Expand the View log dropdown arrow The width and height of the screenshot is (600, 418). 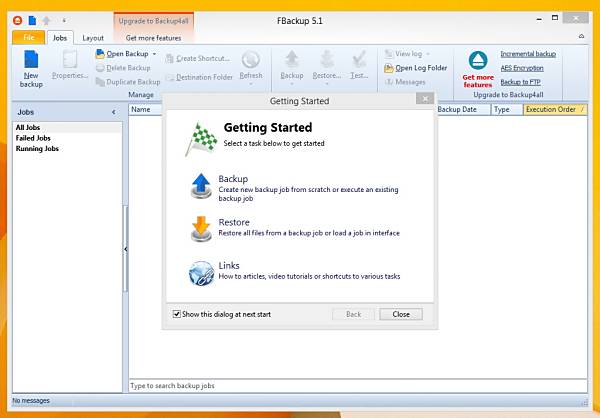[428, 54]
